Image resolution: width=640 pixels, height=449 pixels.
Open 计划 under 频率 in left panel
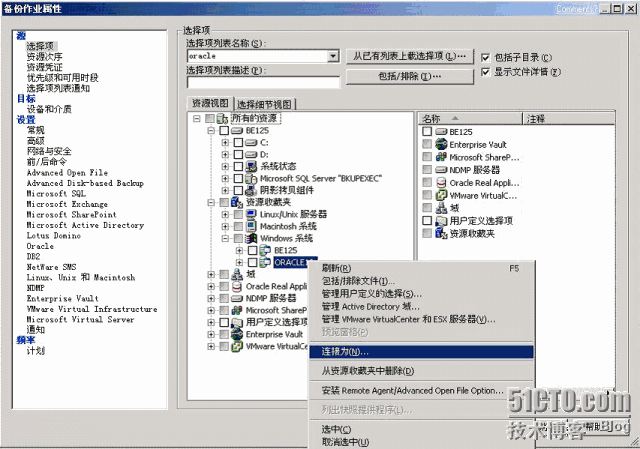(x=36, y=351)
